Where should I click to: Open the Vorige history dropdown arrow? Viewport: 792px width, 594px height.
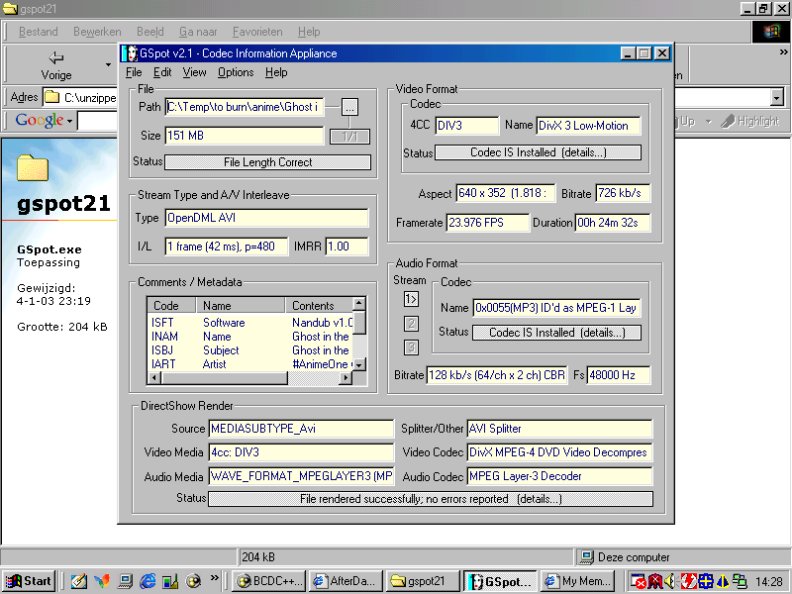pyautogui.click(x=108, y=65)
